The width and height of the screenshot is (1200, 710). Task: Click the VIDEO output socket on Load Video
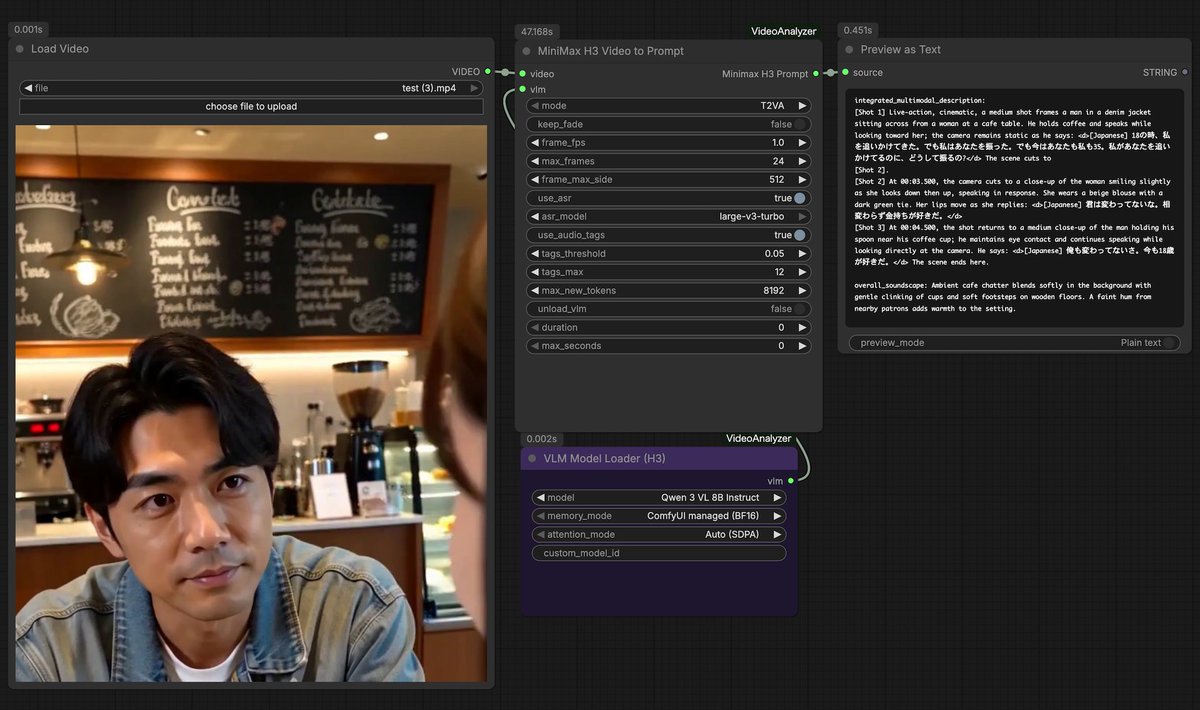tap(488, 71)
